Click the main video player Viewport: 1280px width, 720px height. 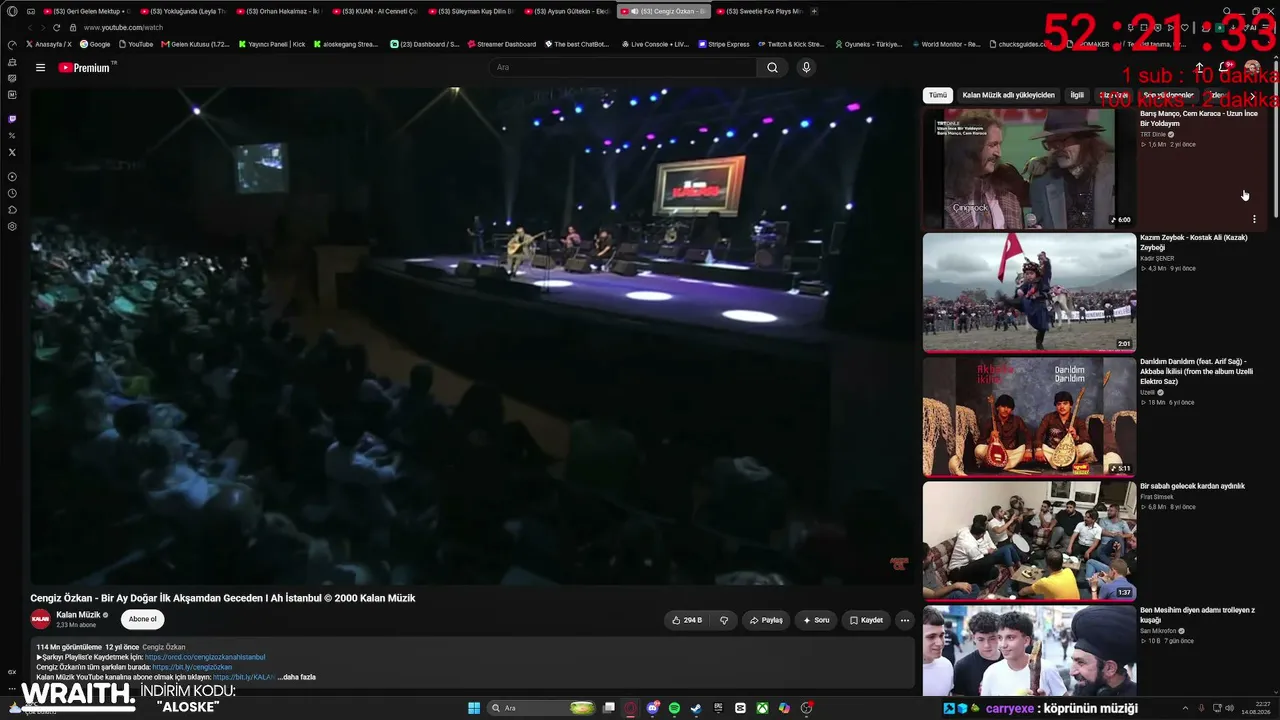[x=473, y=336]
